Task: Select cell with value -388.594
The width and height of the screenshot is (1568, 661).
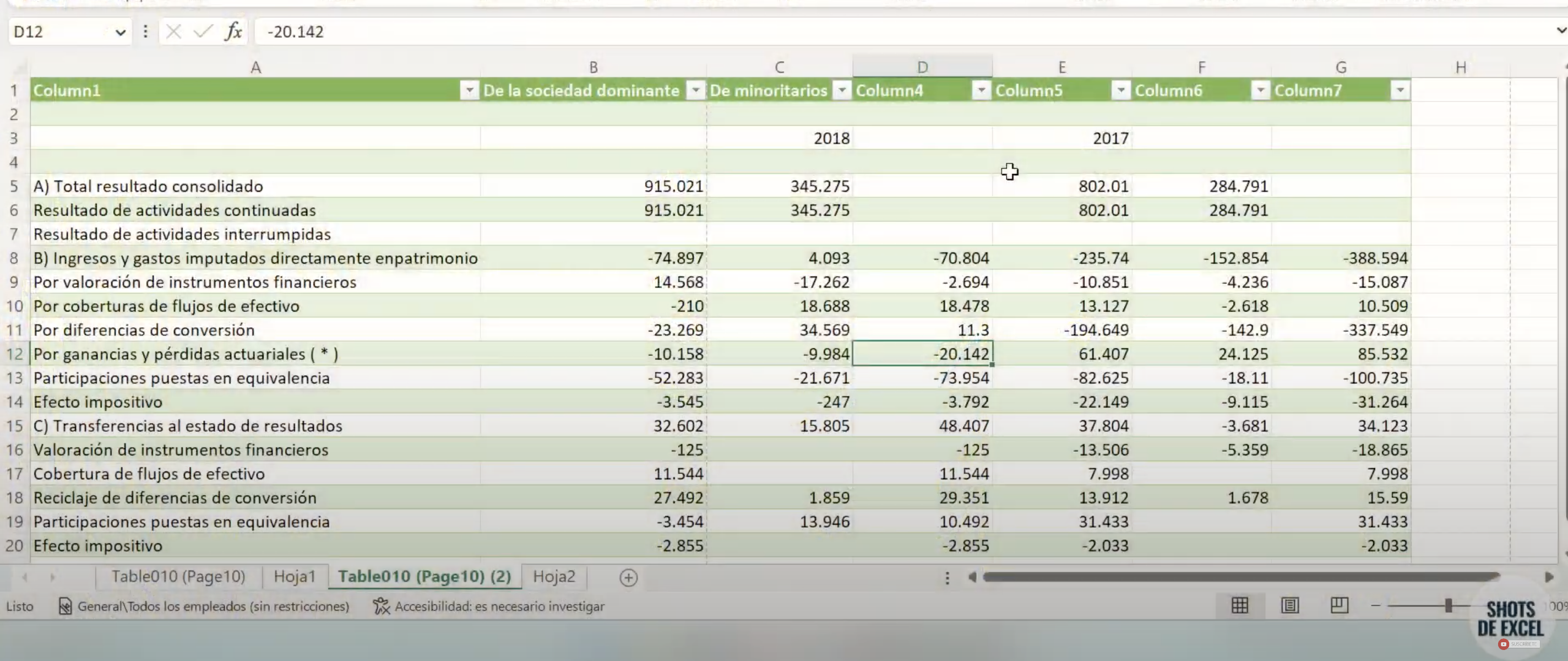Action: click(x=1342, y=258)
